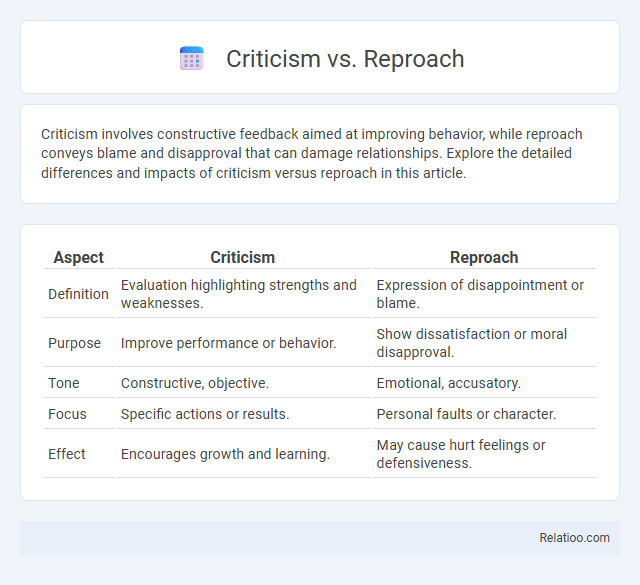The image size is (640, 585).
Task: Click 'Expression of disappointment or blame.' cell
Action: coord(484,294)
